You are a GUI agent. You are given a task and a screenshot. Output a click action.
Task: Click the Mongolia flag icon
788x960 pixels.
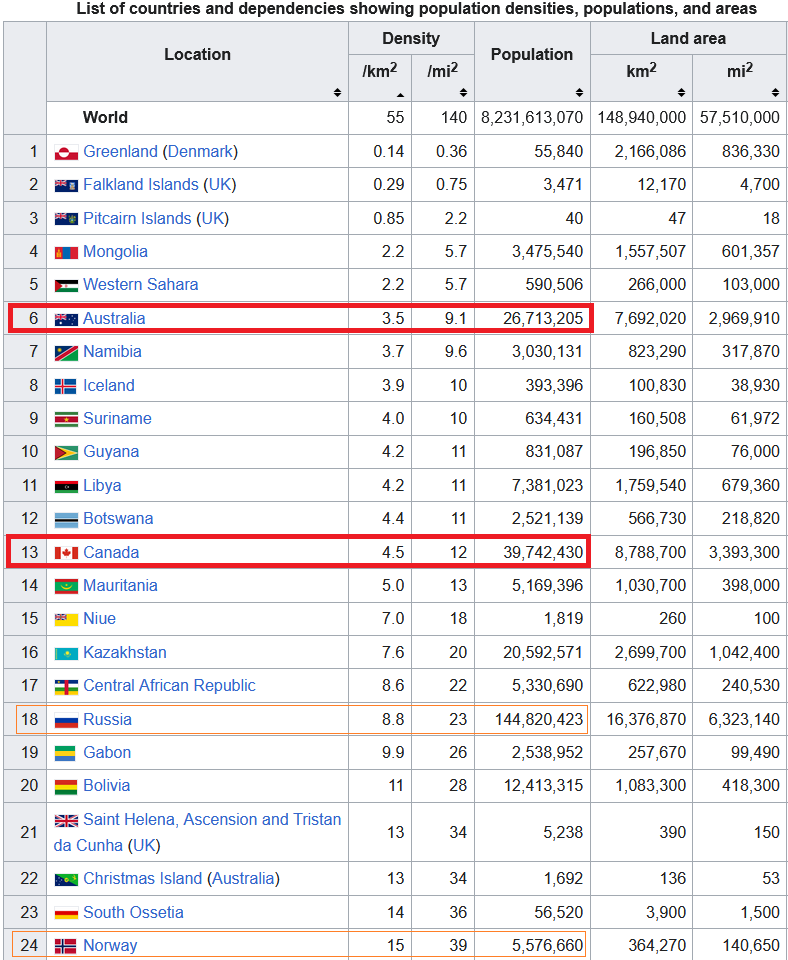(x=66, y=252)
